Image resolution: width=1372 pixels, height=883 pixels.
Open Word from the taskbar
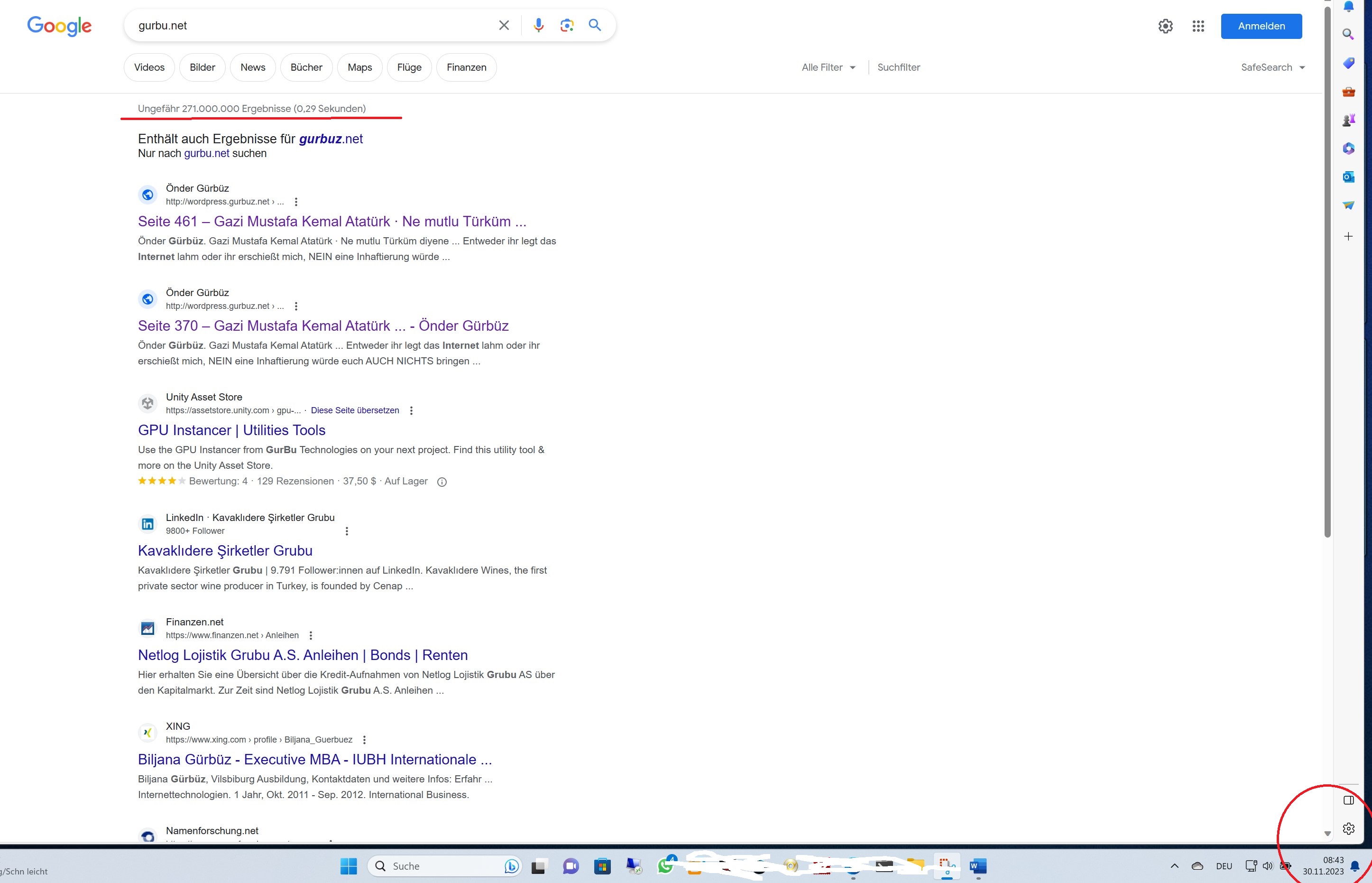pyautogui.click(x=978, y=866)
